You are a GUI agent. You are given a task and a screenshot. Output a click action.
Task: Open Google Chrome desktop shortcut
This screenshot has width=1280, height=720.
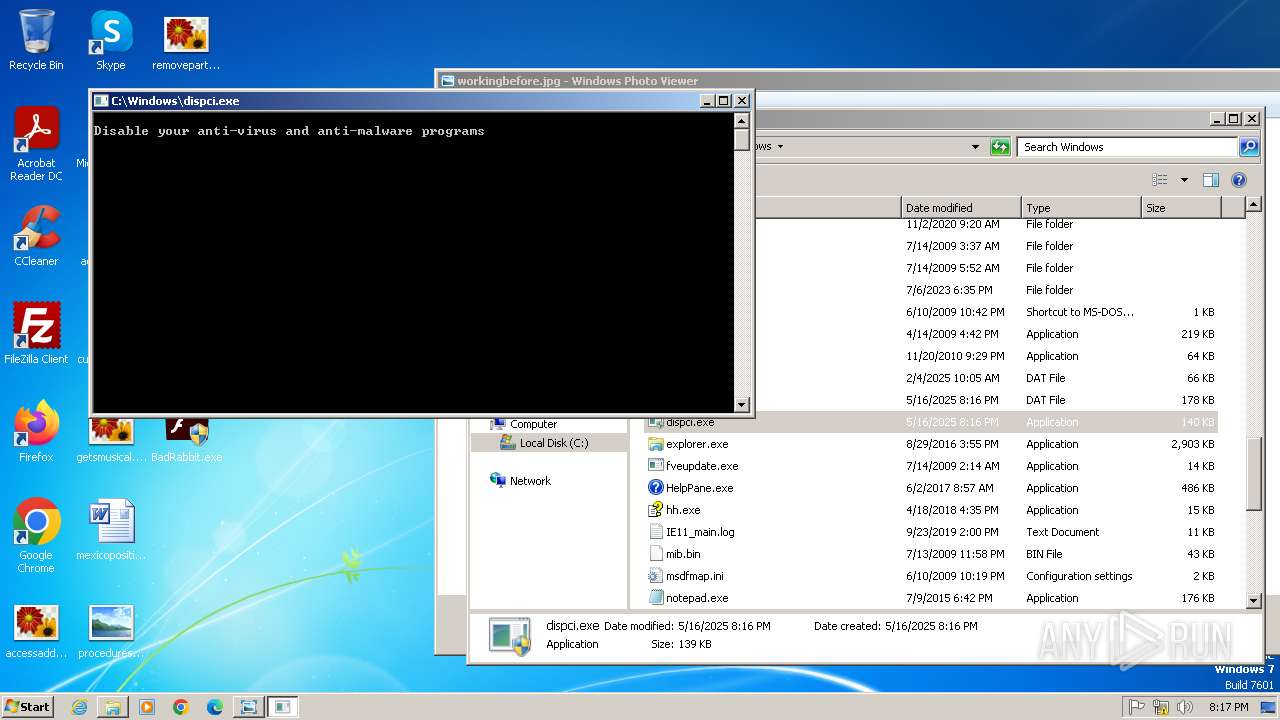pos(36,535)
